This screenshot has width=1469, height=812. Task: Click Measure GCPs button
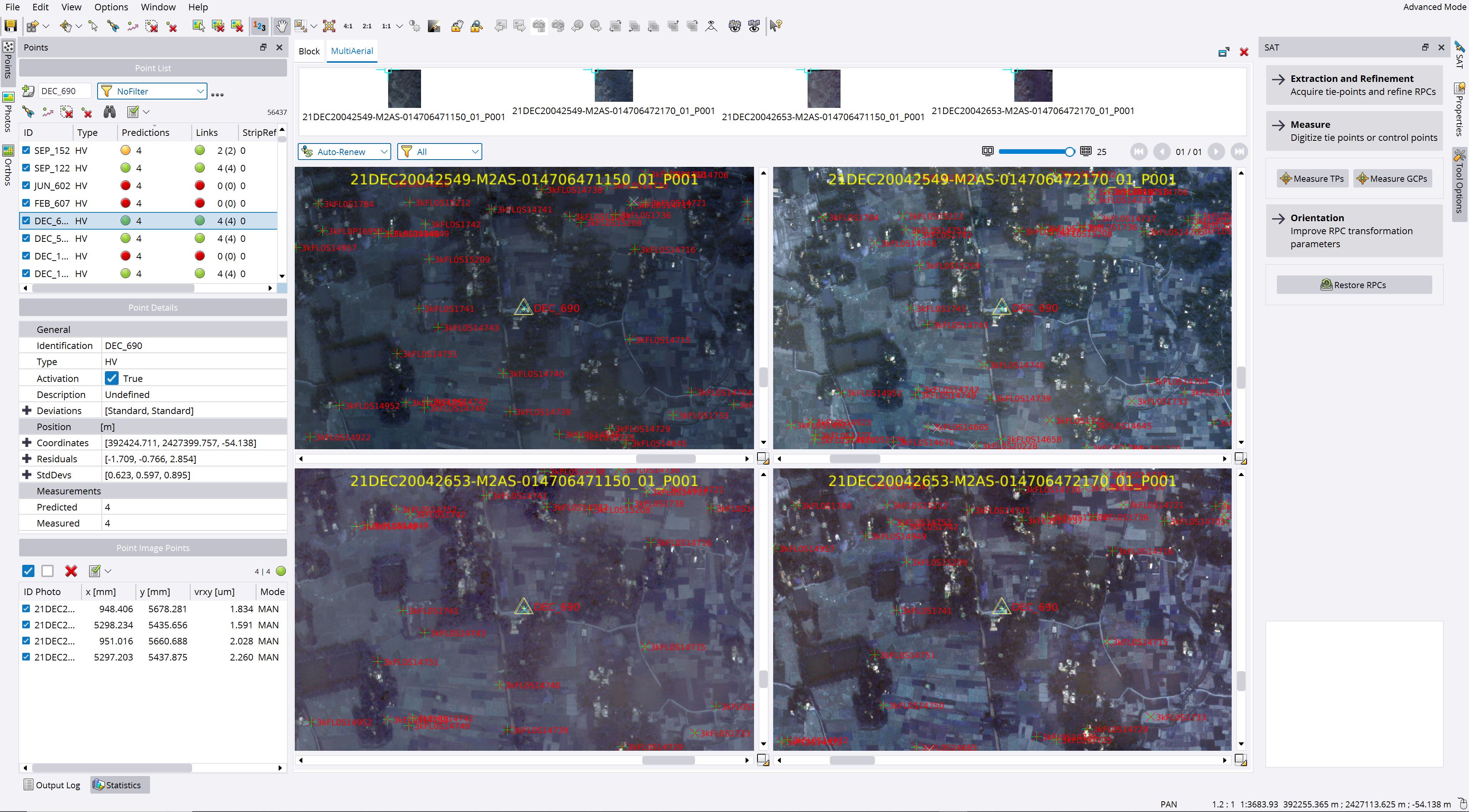[1392, 178]
